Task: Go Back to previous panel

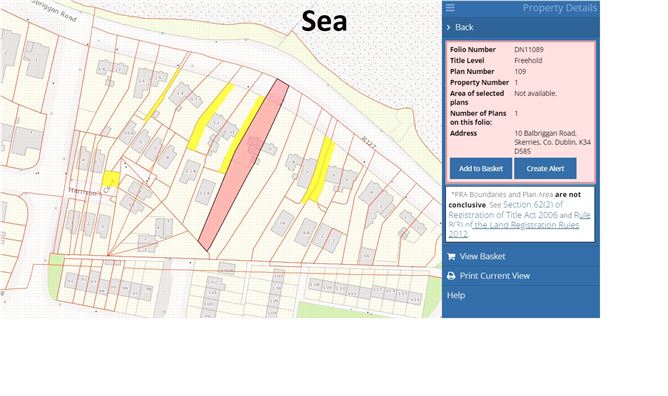Action: coord(464,27)
